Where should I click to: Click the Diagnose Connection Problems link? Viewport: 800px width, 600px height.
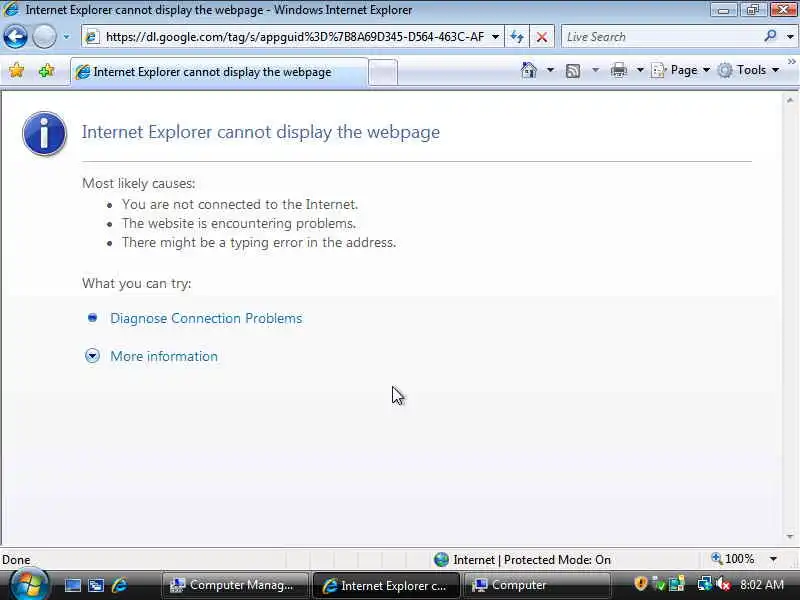(x=206, y=318)
